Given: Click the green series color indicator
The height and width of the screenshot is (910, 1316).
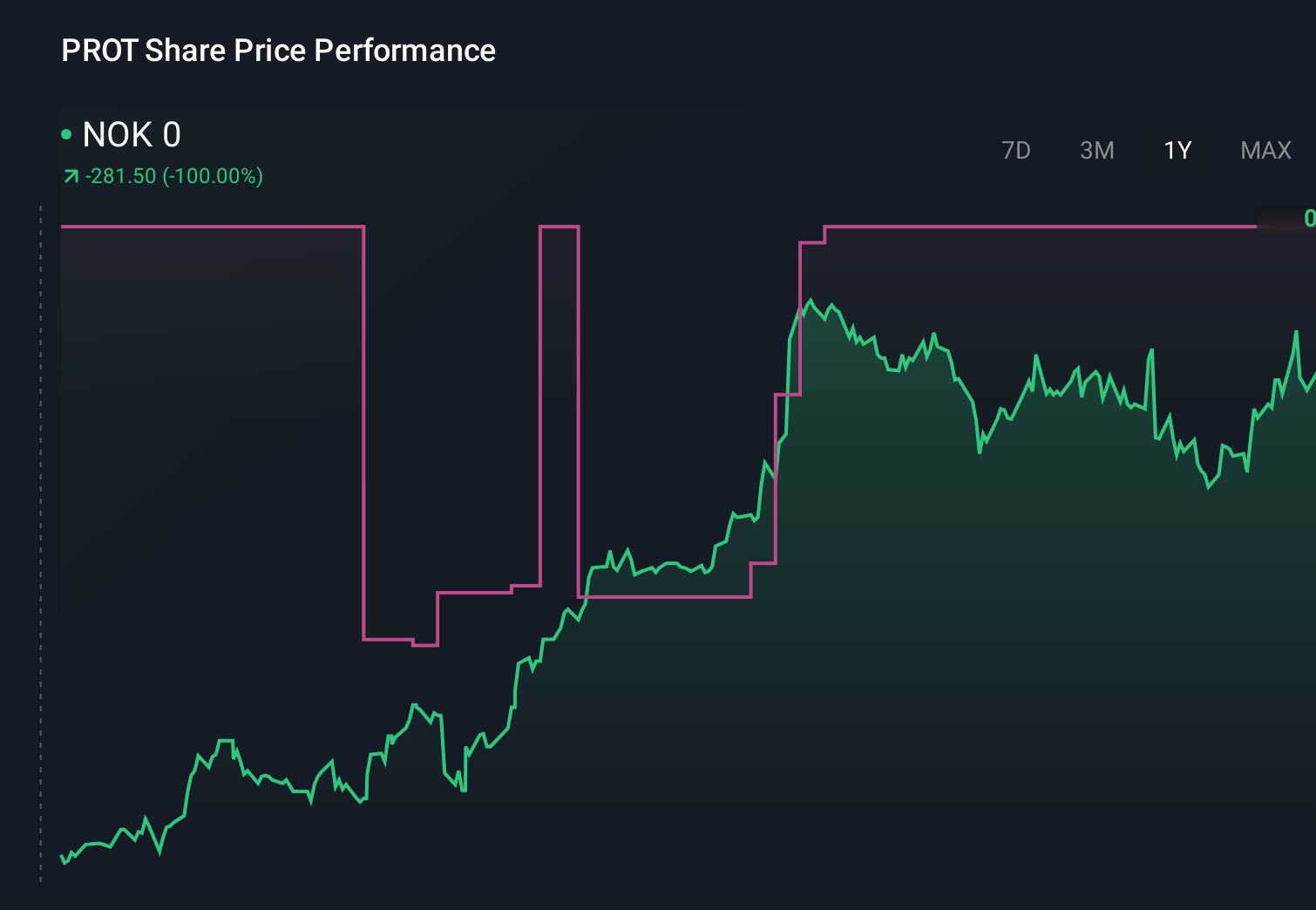Looking at the screenshot, I should click(x=66, y=133).
